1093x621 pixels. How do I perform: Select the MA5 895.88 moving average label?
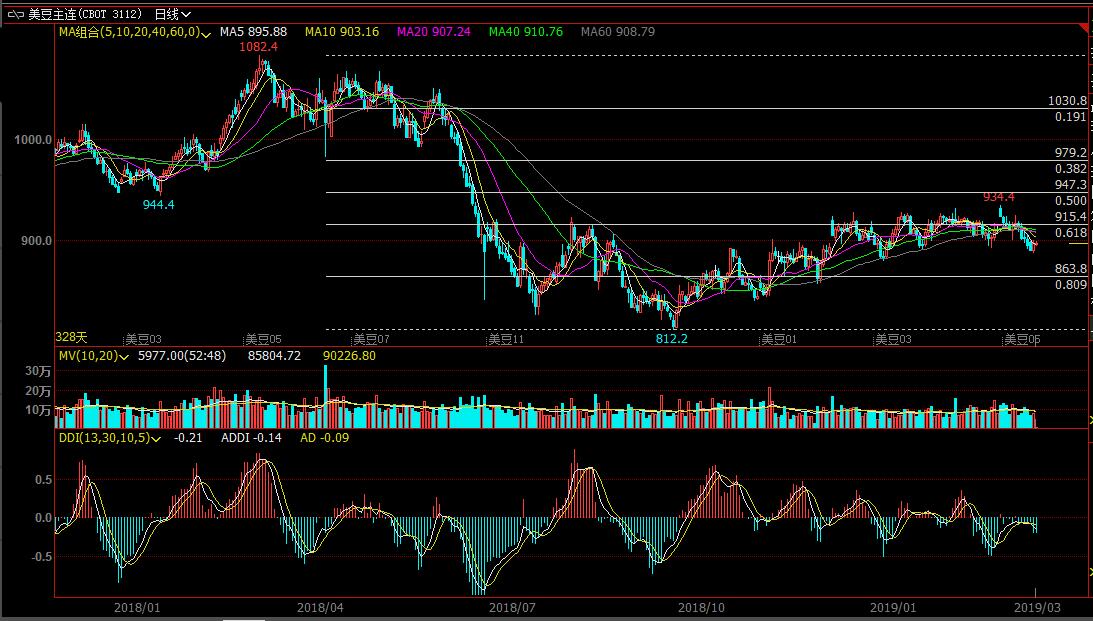253,32
